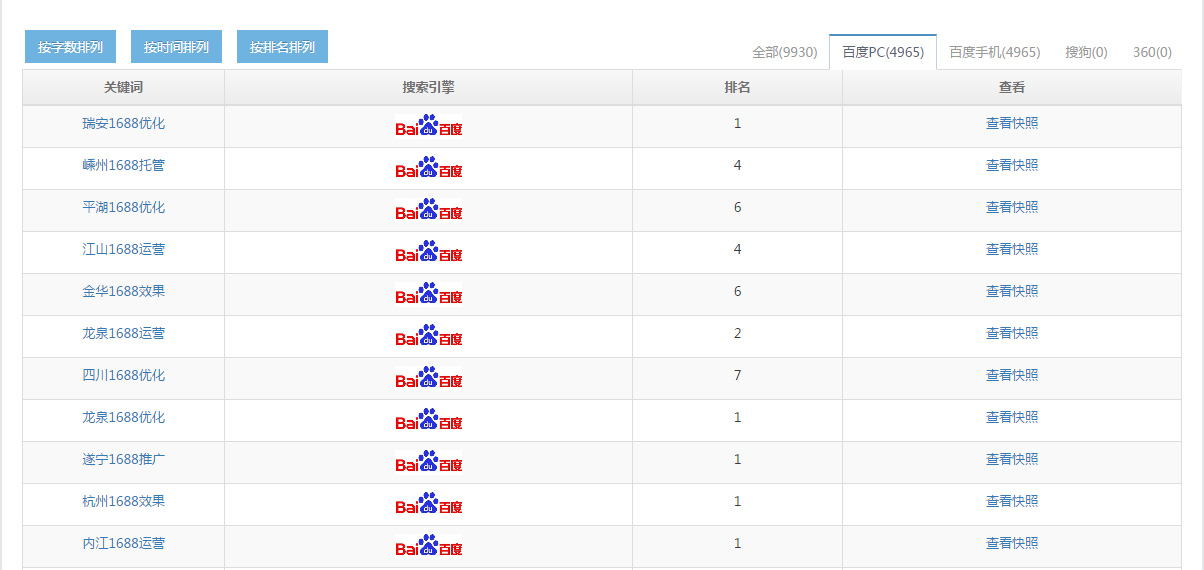This screenshot has width=1204, height=570.
Task: Click rank value 1 for 瑞安1688优化
Action: point(738,124)
